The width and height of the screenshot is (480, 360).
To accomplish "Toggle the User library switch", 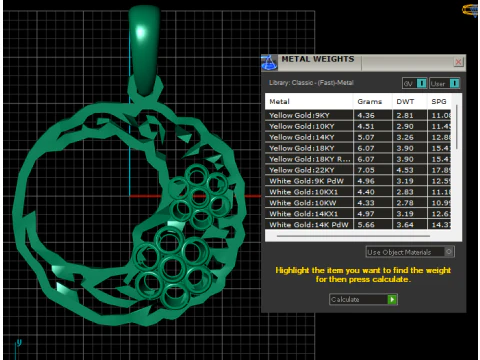I will tap(445, 83).
